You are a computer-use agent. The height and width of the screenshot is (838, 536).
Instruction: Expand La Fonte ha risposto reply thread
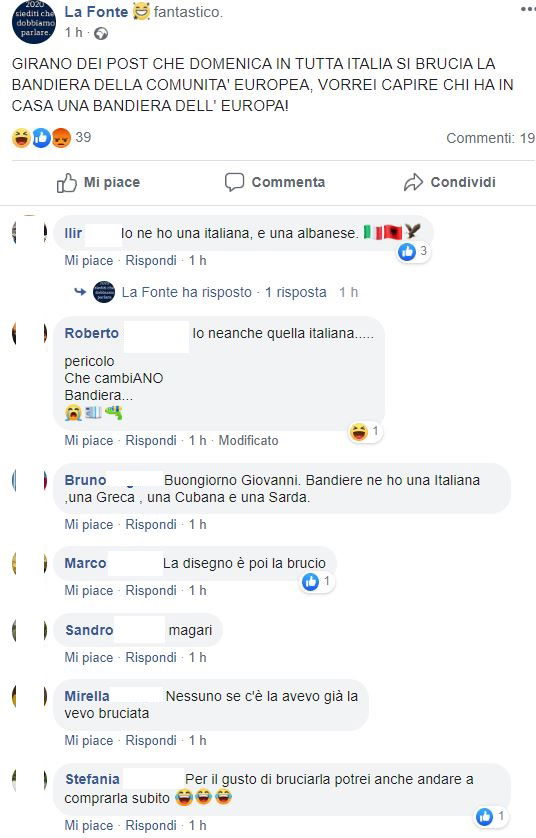(224, 292)
